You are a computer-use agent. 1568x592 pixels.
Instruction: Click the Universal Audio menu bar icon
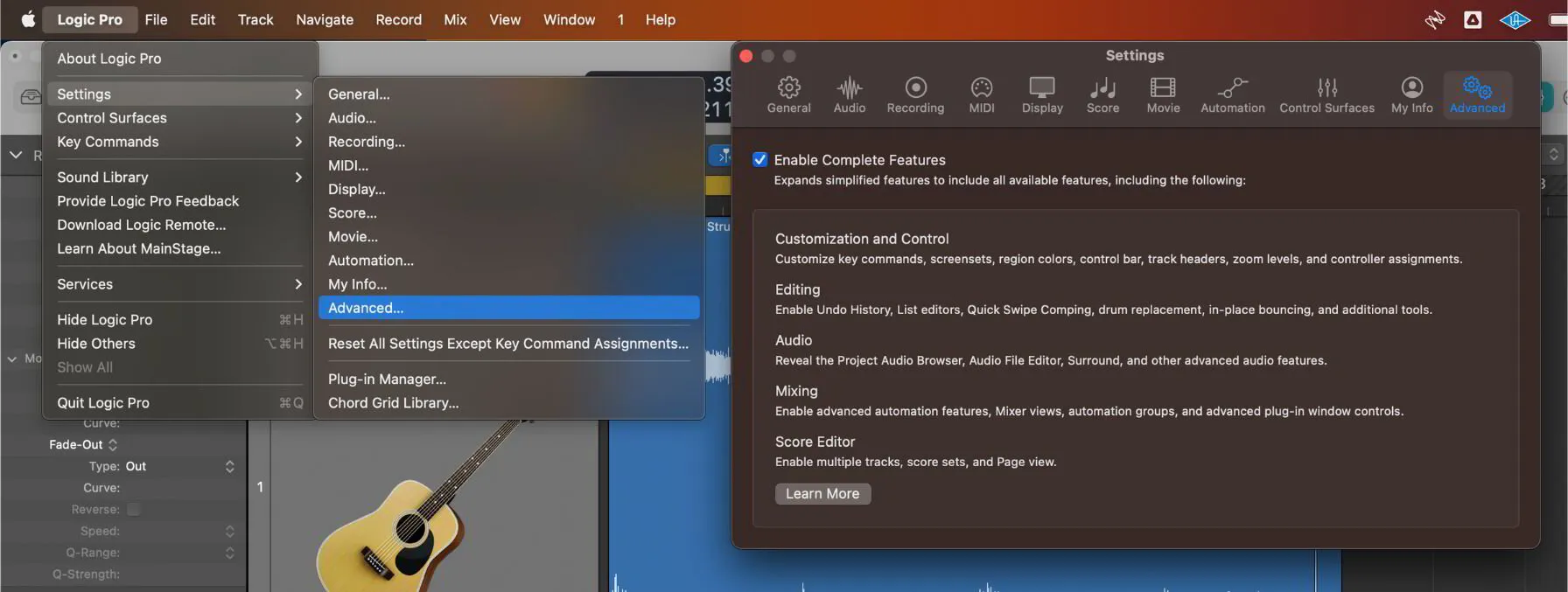tap(1515, 19)
